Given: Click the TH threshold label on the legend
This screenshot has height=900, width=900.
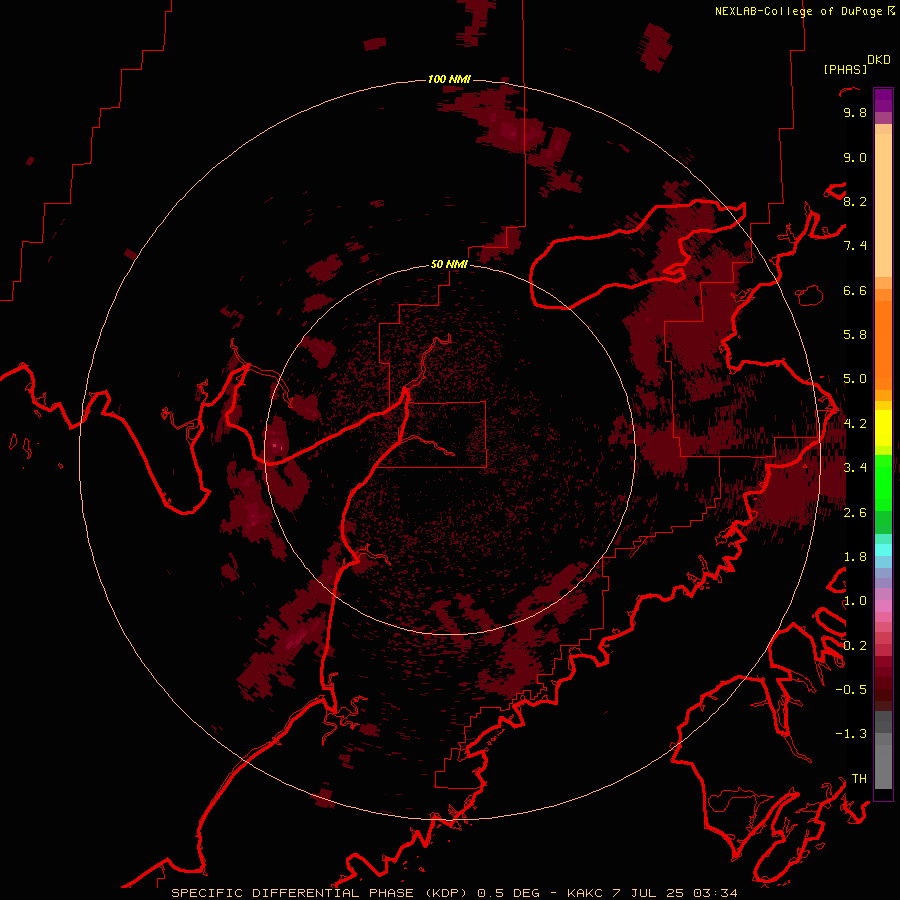Looking at the screenshot, I should (859, 779).
